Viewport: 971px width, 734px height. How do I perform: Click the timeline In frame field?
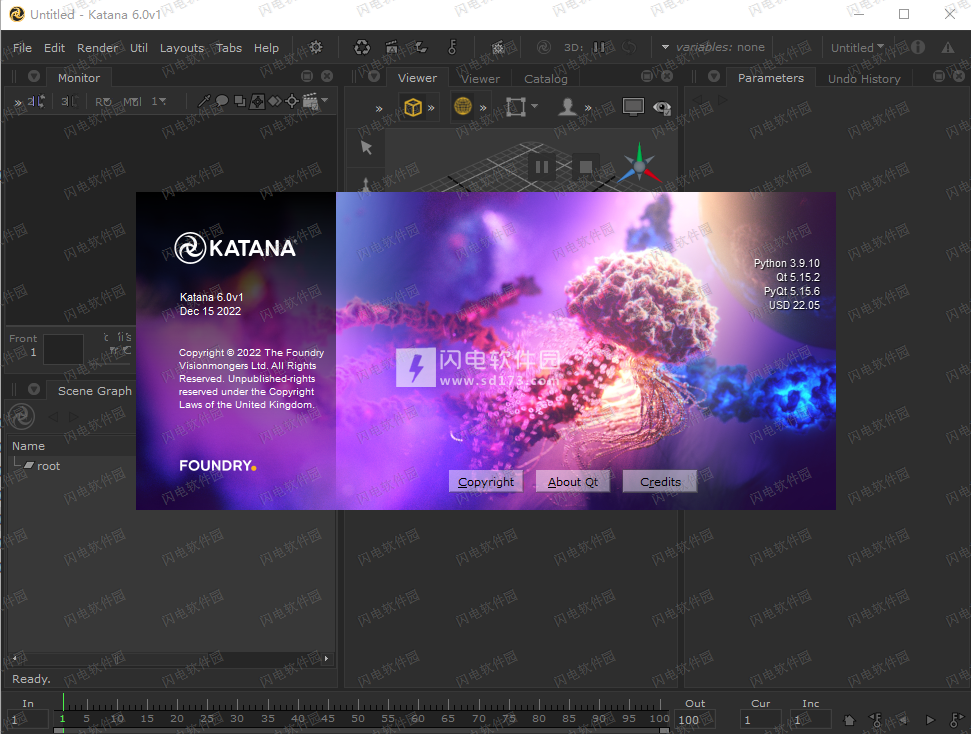coord(28,720)
